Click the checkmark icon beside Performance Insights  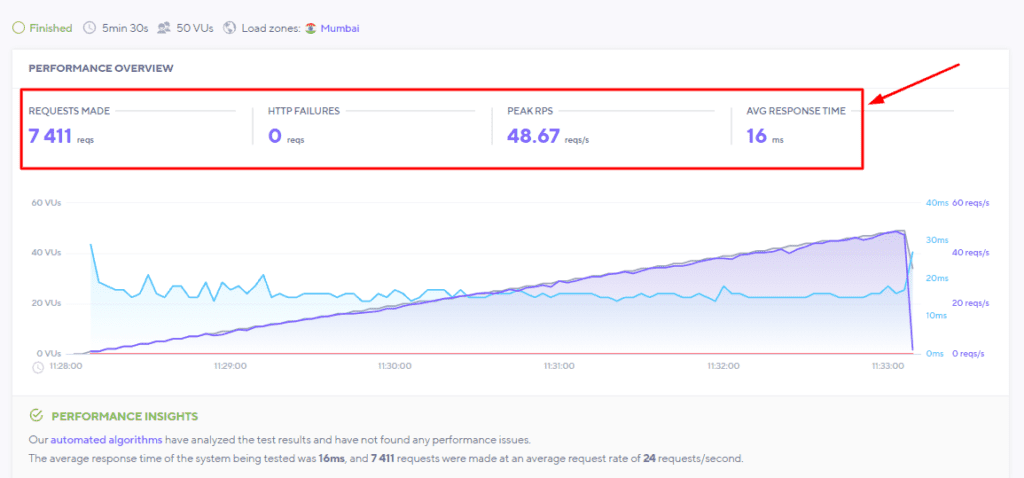[x=37, y=416]
